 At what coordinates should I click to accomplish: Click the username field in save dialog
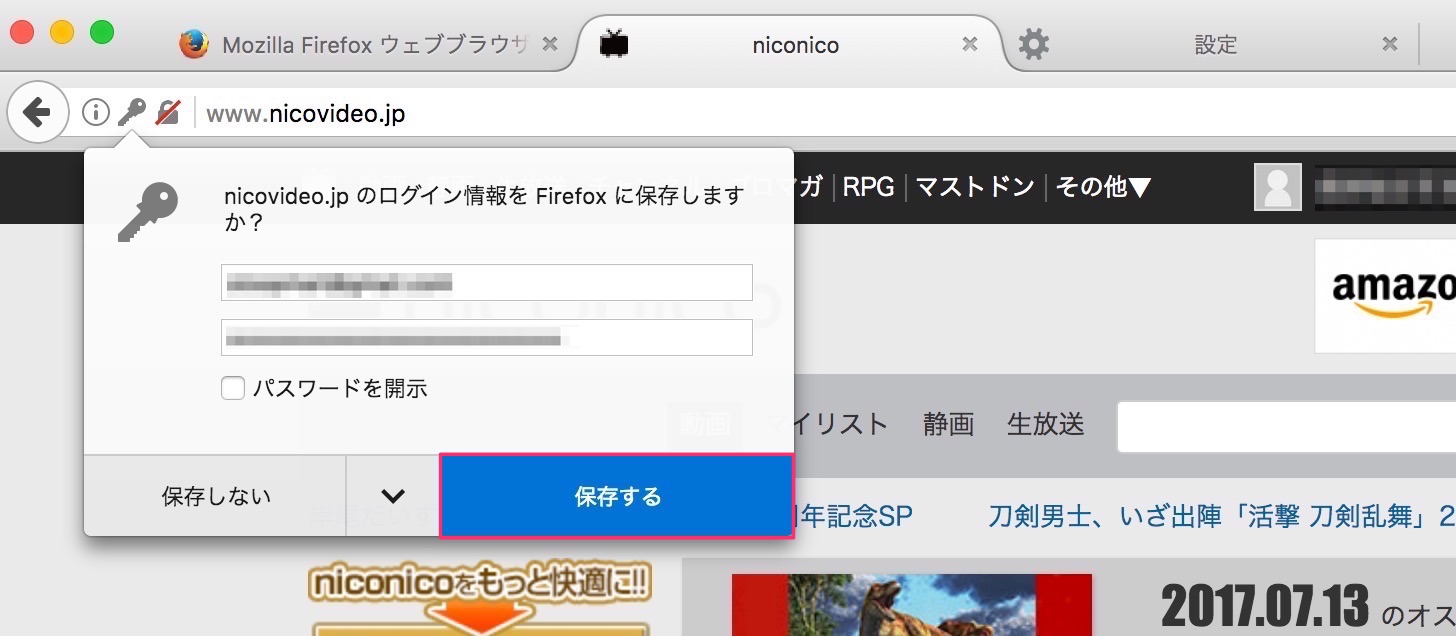(x=486, y=283)
